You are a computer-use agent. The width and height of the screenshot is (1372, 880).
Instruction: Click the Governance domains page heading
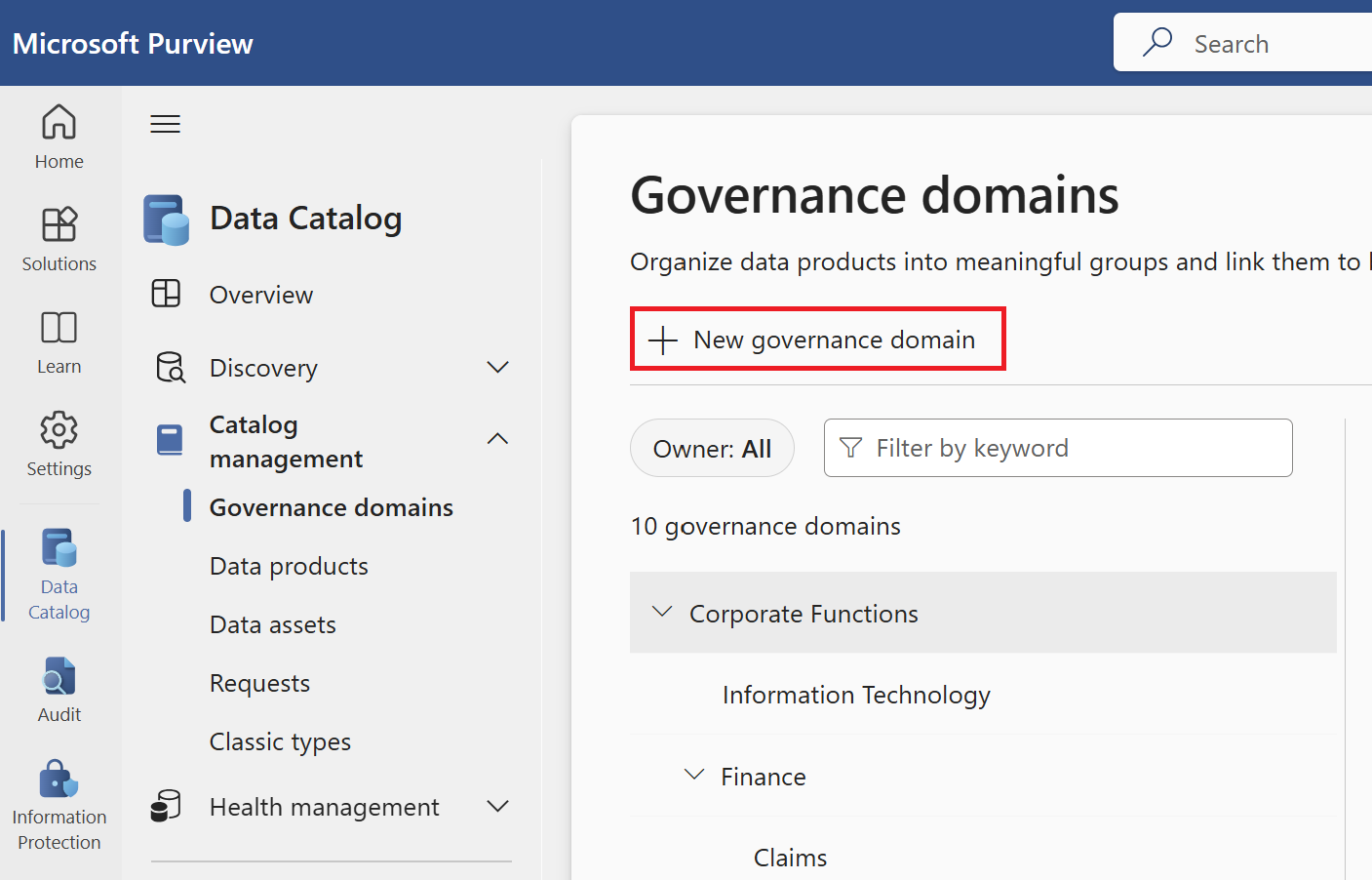pyautogui.click(x=875, y=195)
